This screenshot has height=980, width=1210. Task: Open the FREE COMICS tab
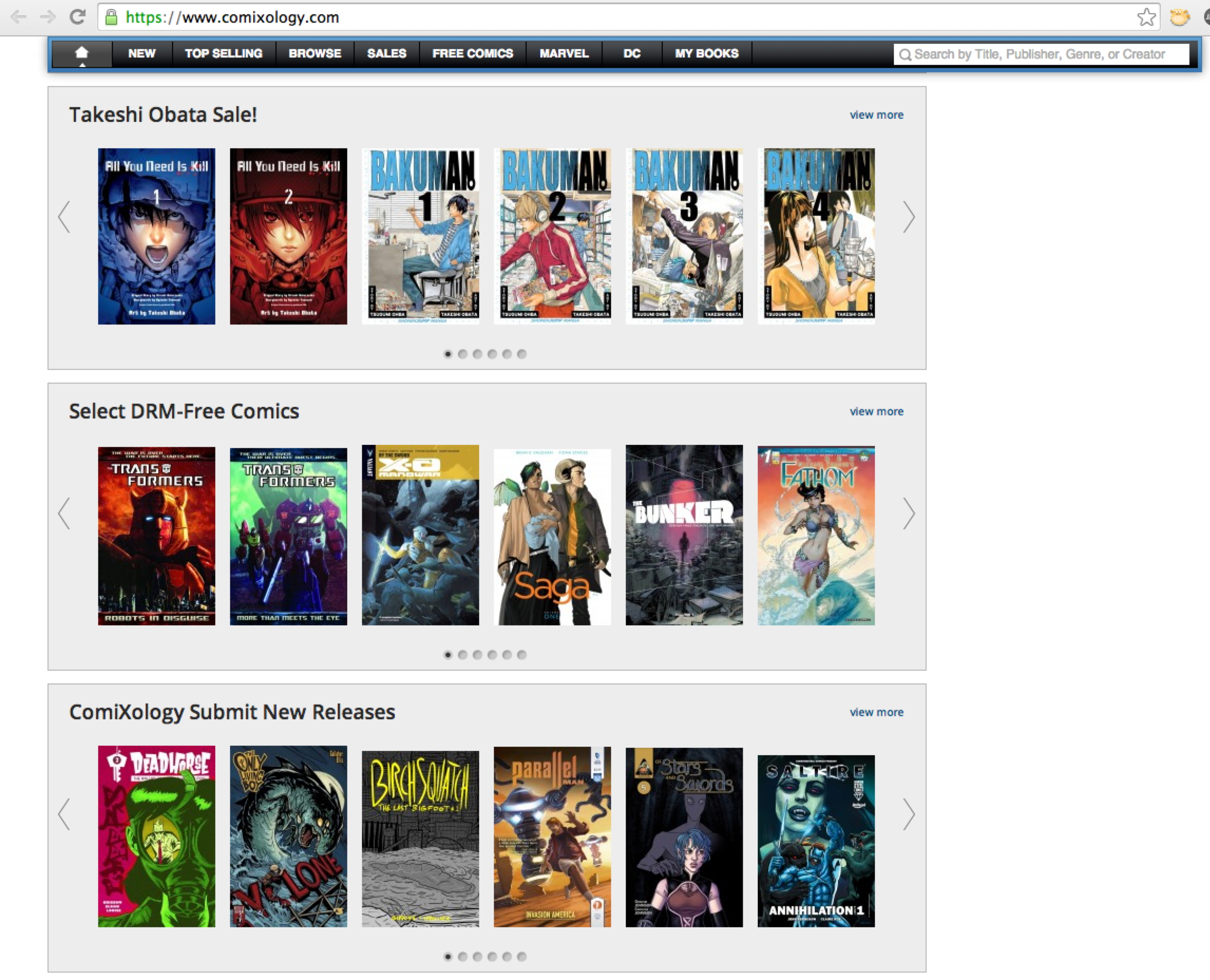click(x=473, y=54)
